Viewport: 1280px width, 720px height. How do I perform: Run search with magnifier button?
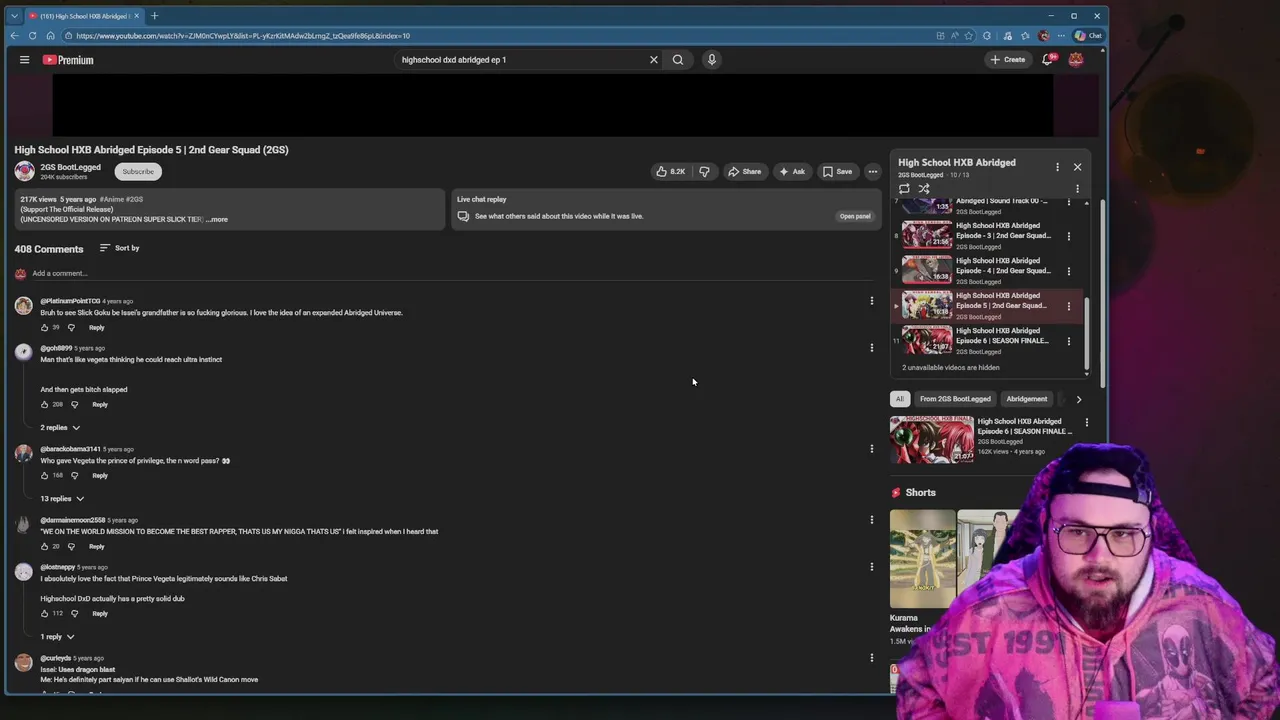[678, 60]
